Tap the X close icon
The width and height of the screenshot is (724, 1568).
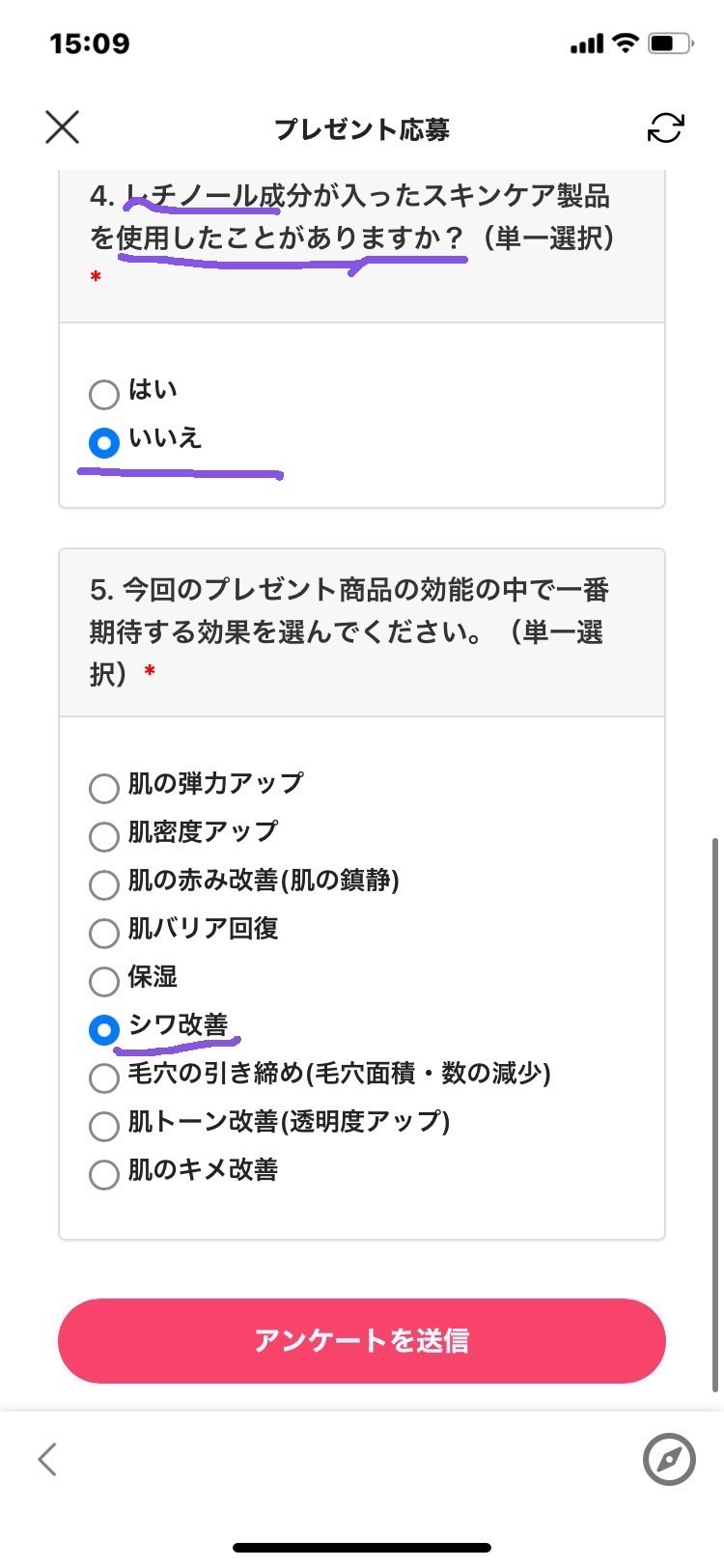63,127
